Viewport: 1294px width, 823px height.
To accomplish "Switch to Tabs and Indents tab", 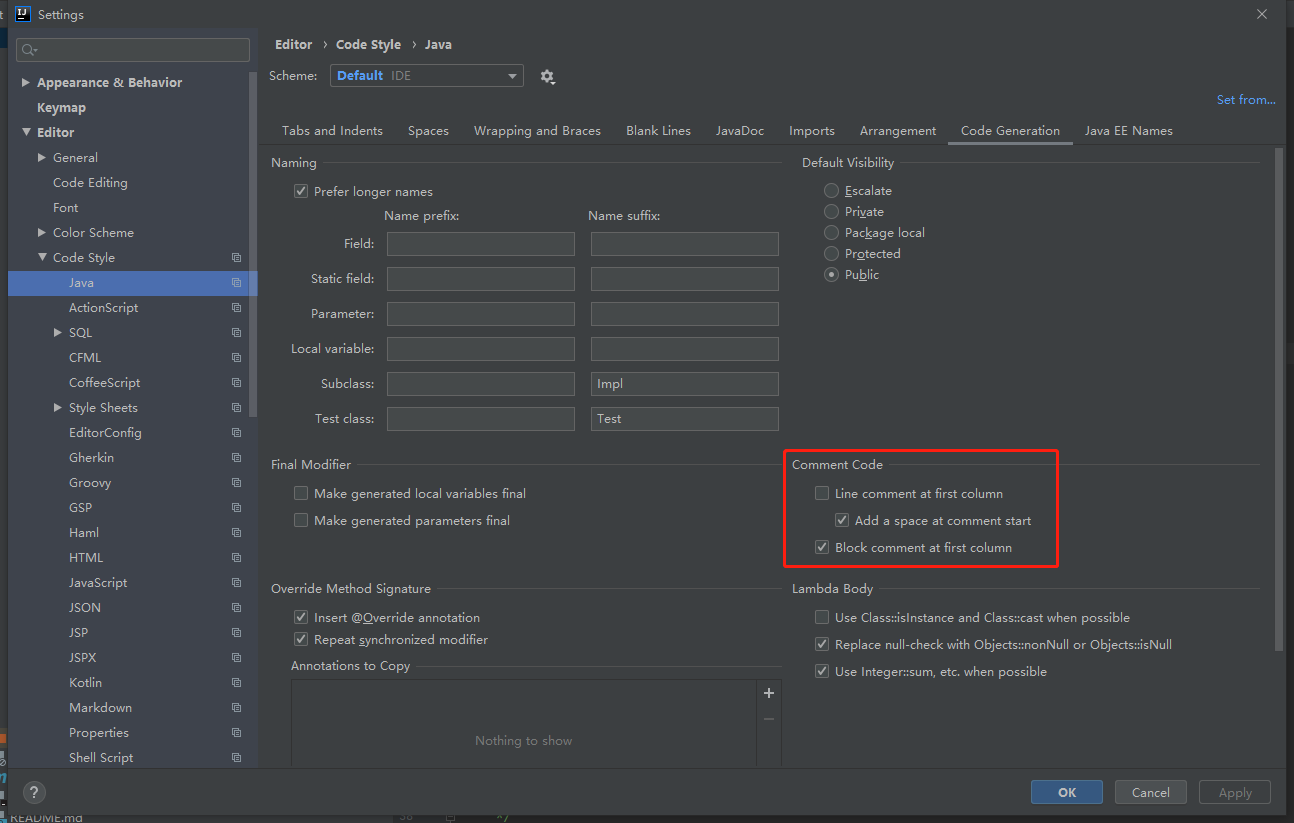I will [332, 131].
